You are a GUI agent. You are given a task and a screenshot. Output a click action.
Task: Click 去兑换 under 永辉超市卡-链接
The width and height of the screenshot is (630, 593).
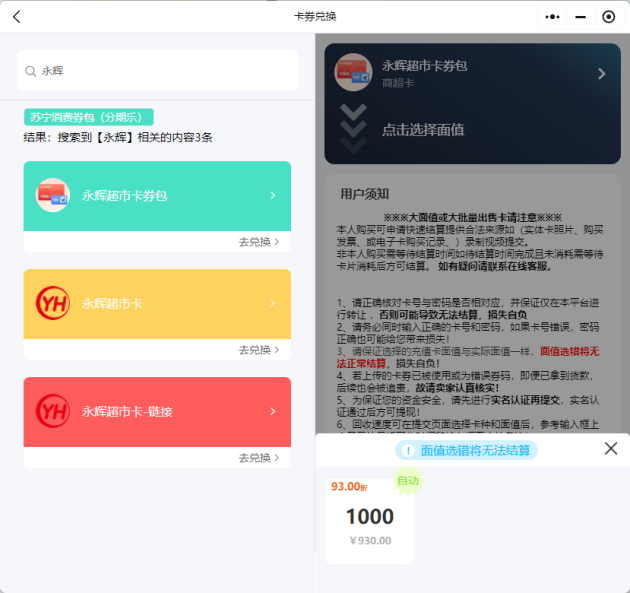pyautogui.click(x=259, y=458)
